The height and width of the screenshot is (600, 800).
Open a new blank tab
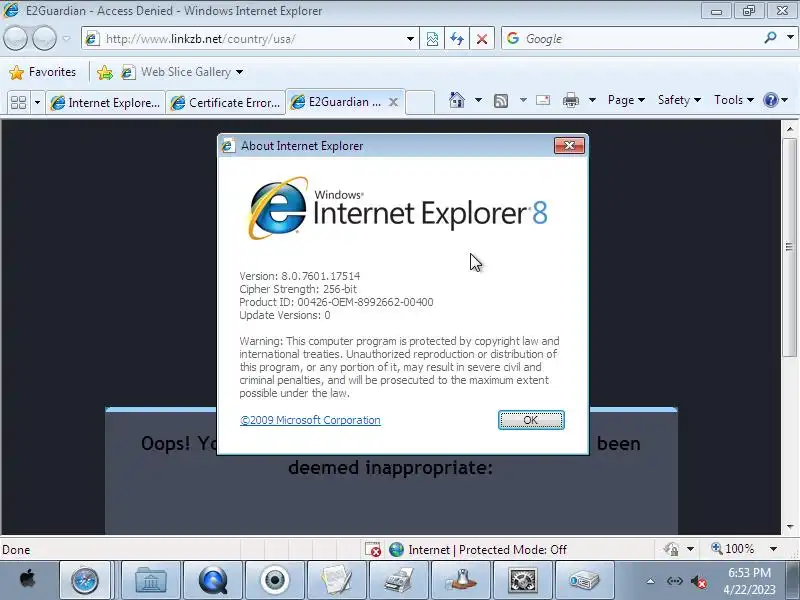click(420, 102)
